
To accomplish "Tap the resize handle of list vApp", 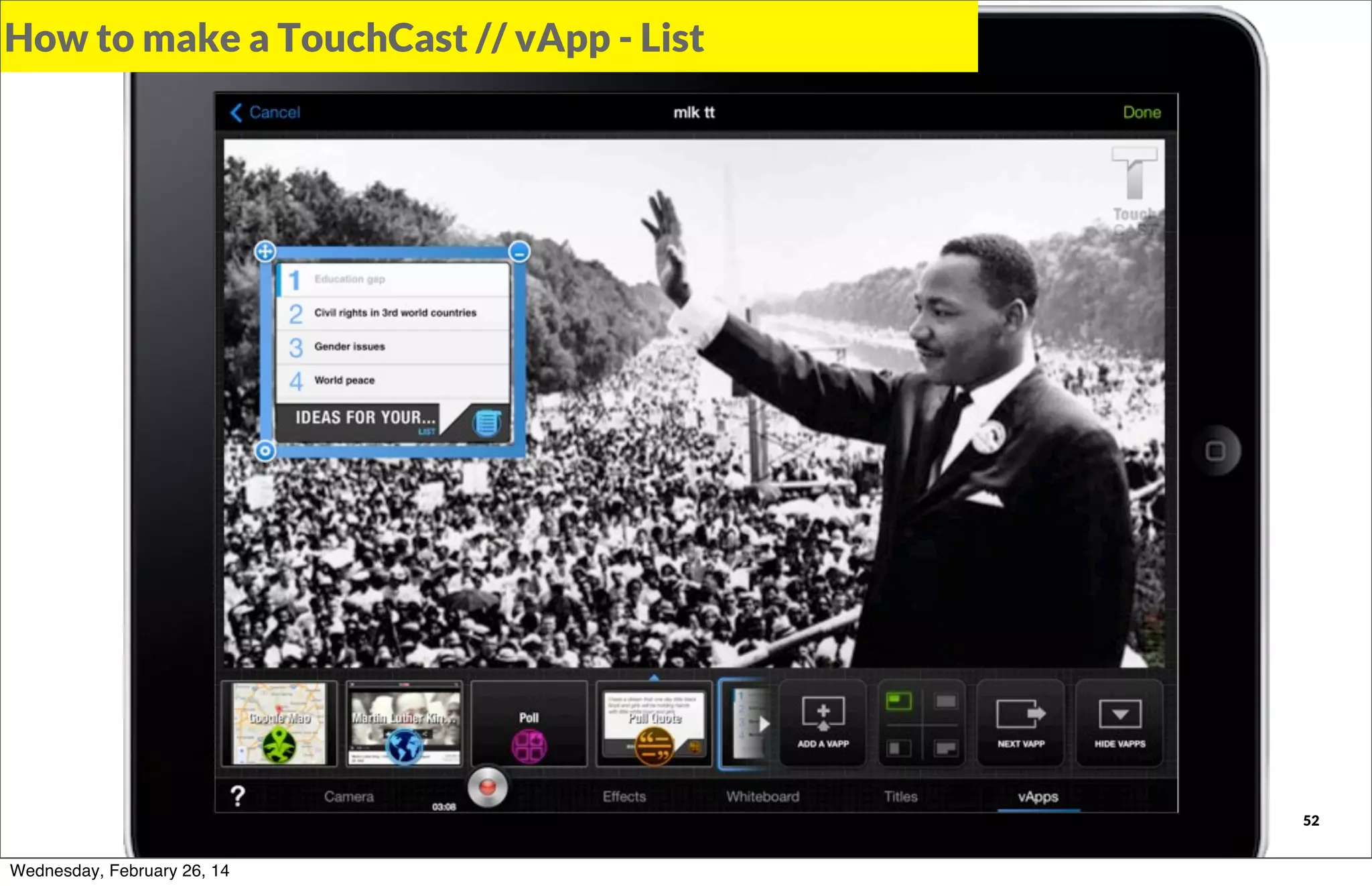I will point(265,451).
